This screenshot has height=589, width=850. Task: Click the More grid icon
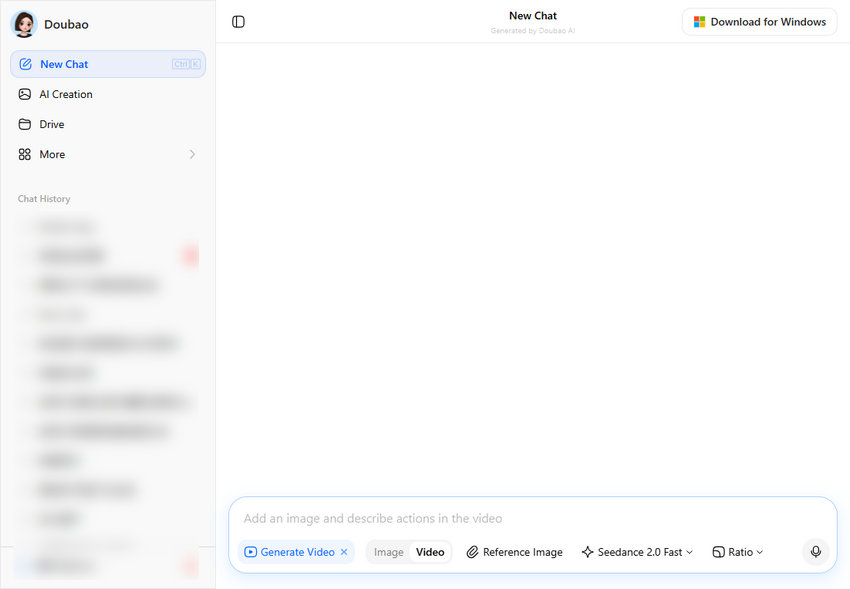[25, 154]
